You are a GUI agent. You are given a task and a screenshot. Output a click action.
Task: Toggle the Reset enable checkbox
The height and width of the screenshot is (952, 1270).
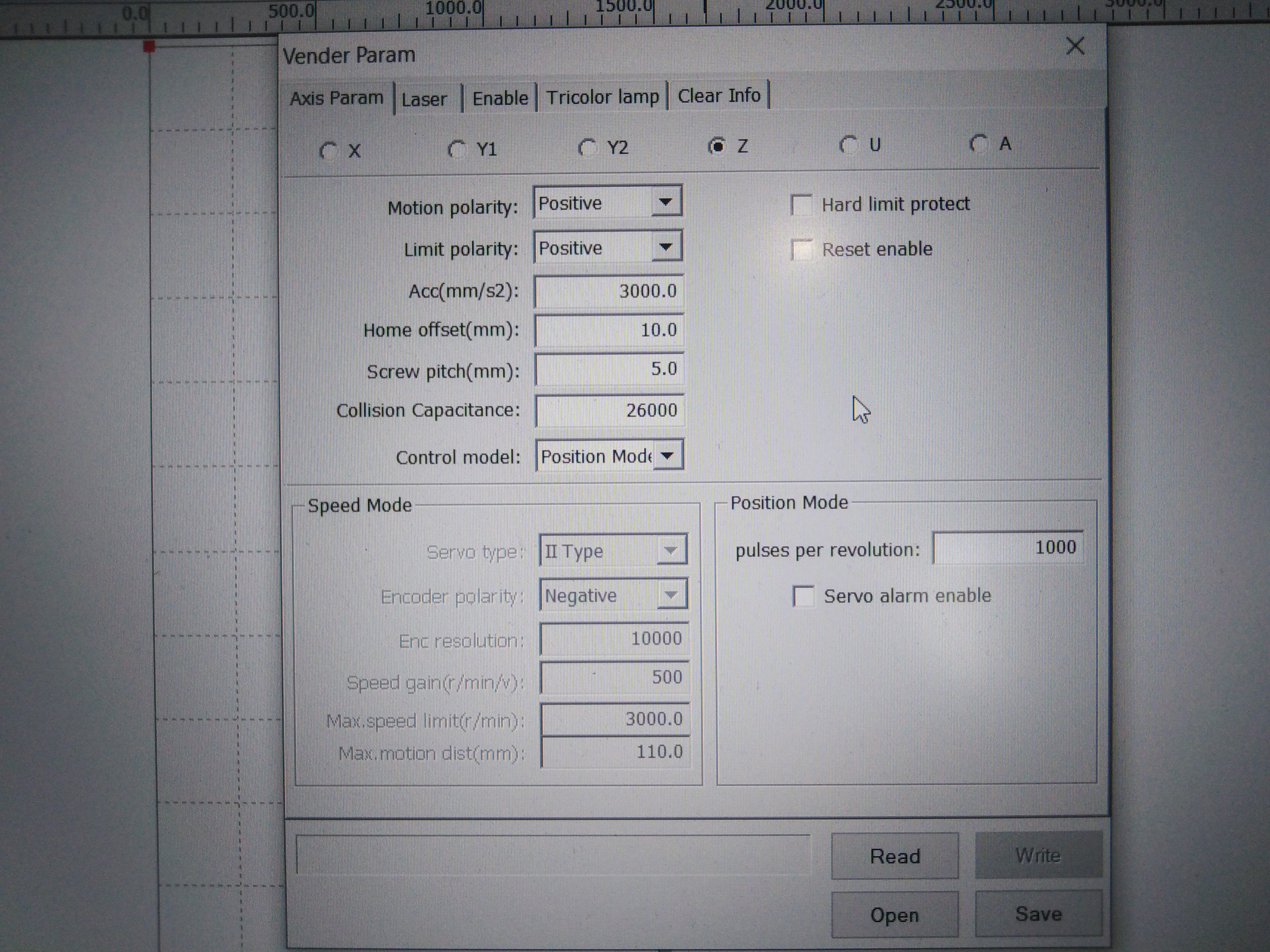click(801, 250)
